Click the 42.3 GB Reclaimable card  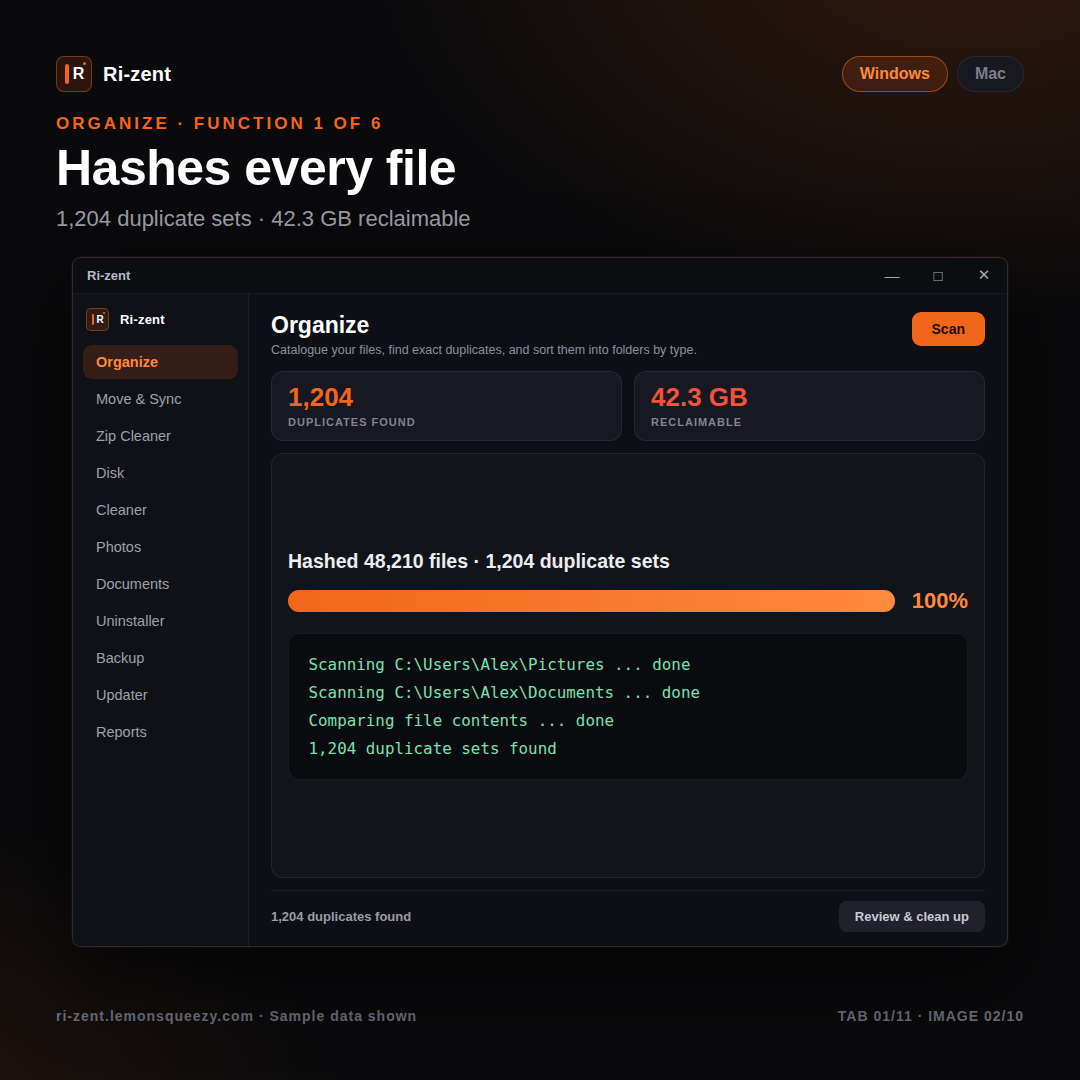pos(809,406)
